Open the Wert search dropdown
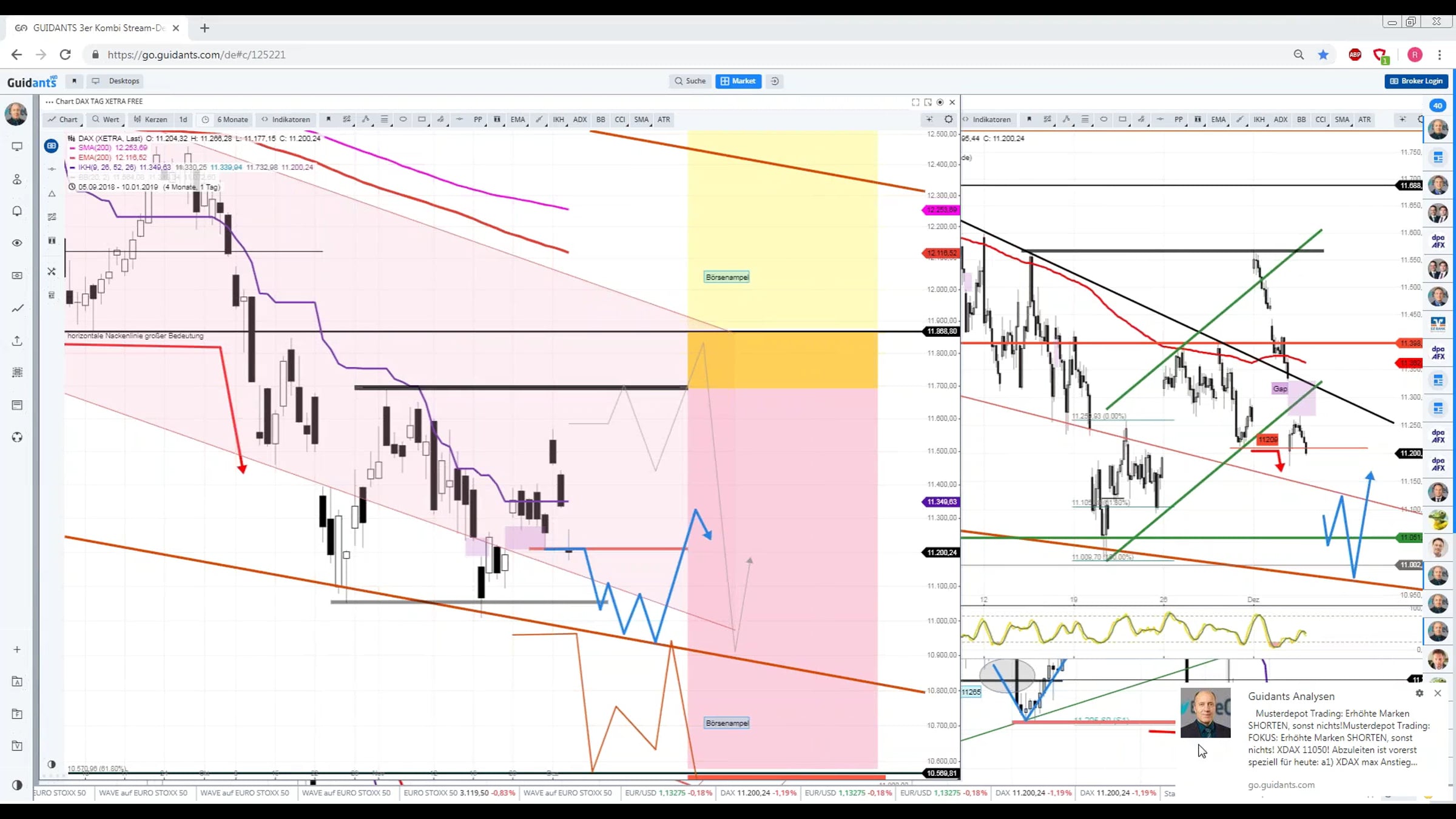Viewport: 1456px width, 819px height. point(106,120)
